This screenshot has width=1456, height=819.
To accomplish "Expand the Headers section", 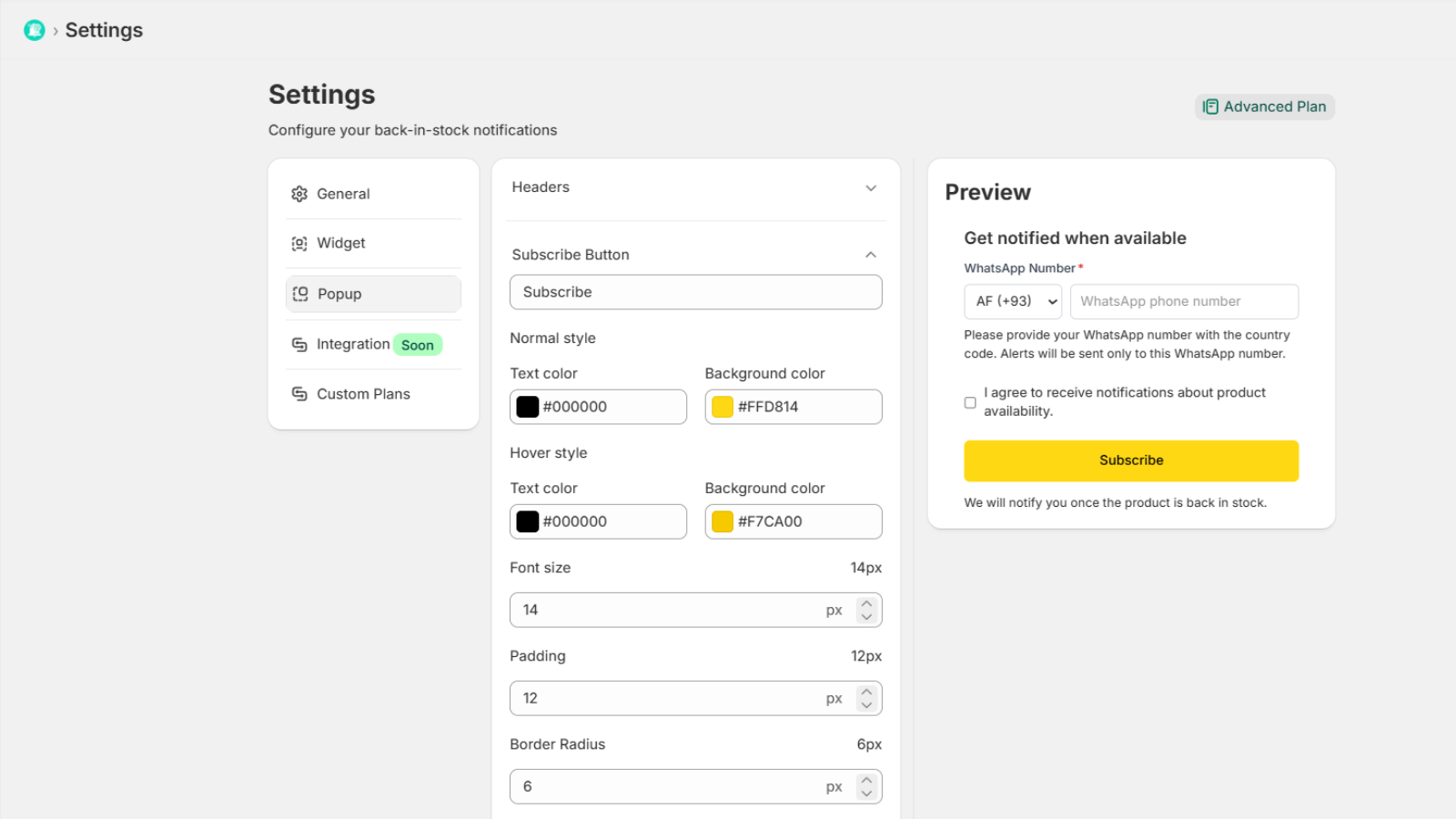I will tap(871, 188).
